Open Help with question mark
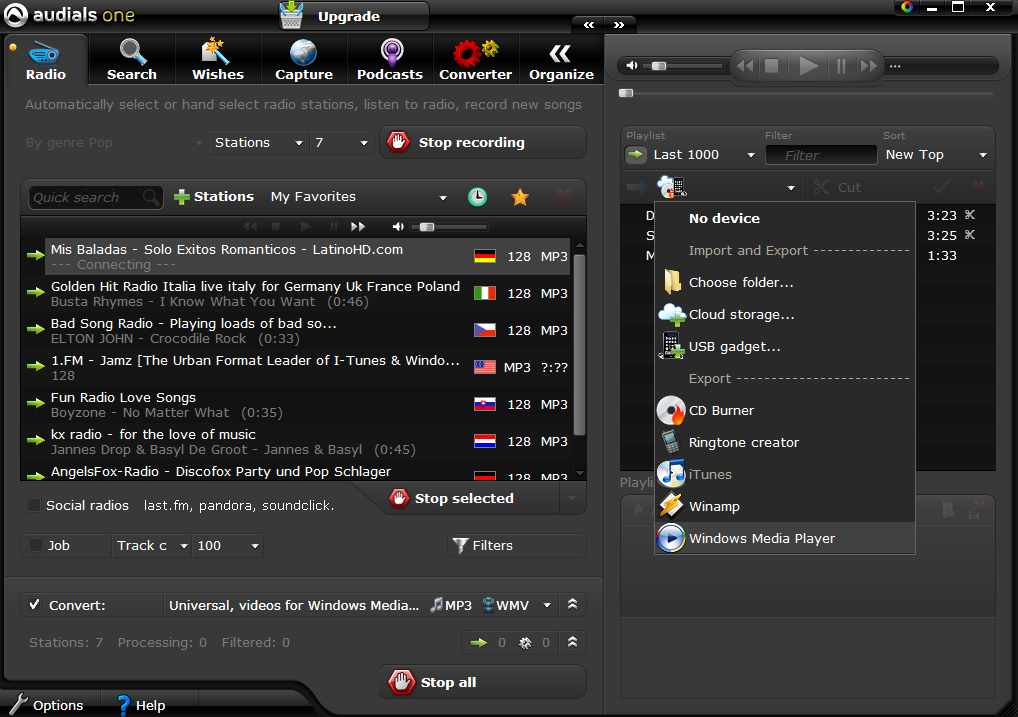This screenshot has height=717, width=1018. (x=141, y=705)
